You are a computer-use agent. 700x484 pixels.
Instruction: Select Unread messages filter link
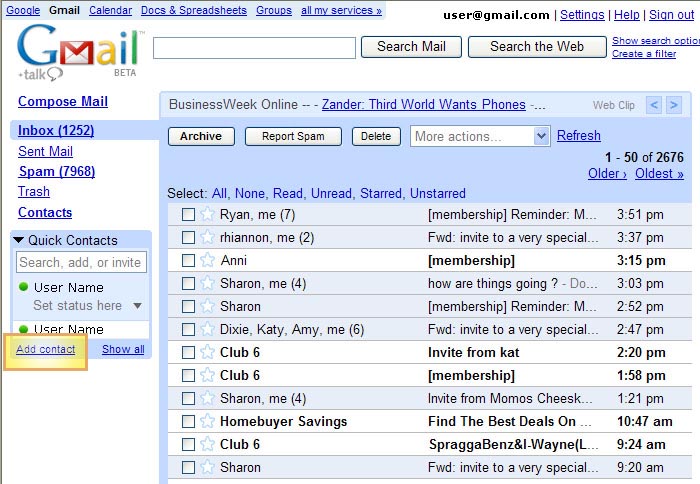331,193
